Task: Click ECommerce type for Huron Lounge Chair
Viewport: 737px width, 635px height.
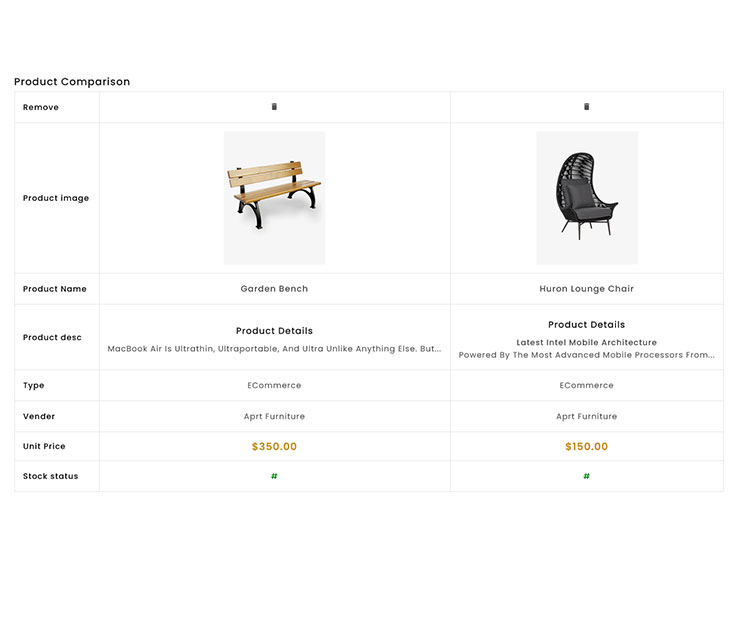Action: click(x=587, y=385)
